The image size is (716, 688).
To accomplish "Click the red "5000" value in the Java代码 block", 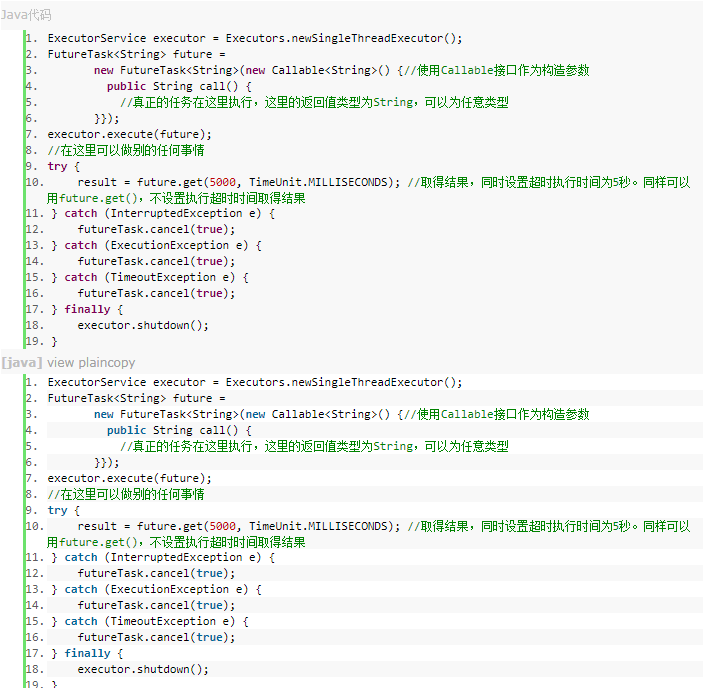I will pyautogui.click(x=222, y=182).
